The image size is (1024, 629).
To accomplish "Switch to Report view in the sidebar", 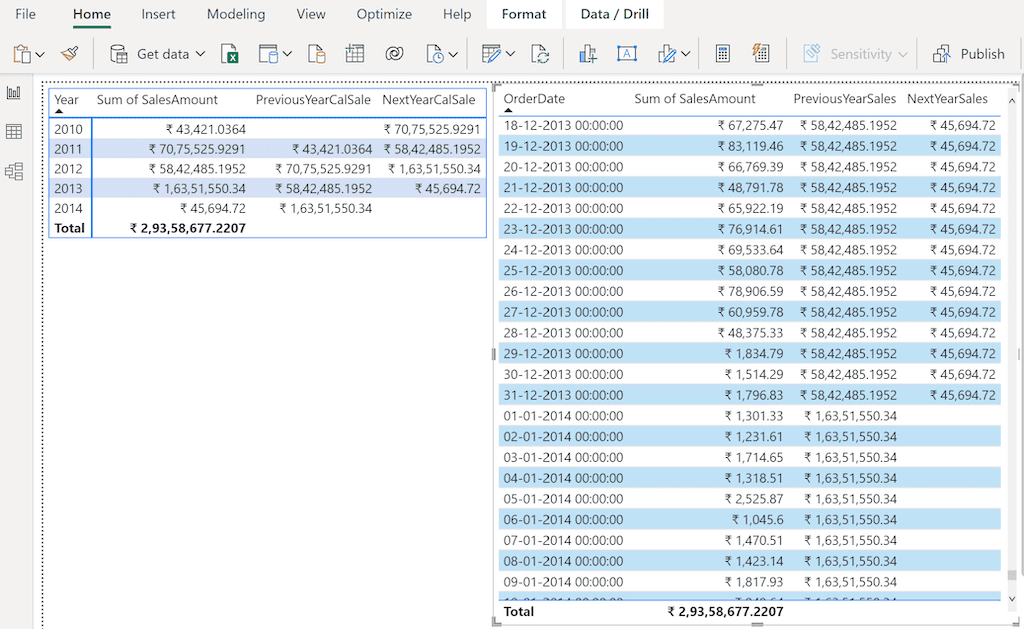I will (x=14, y=93).
